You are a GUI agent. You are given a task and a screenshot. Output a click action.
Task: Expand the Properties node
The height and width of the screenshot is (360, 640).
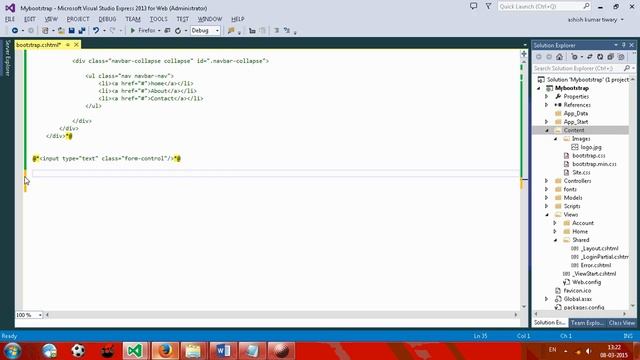547,97
